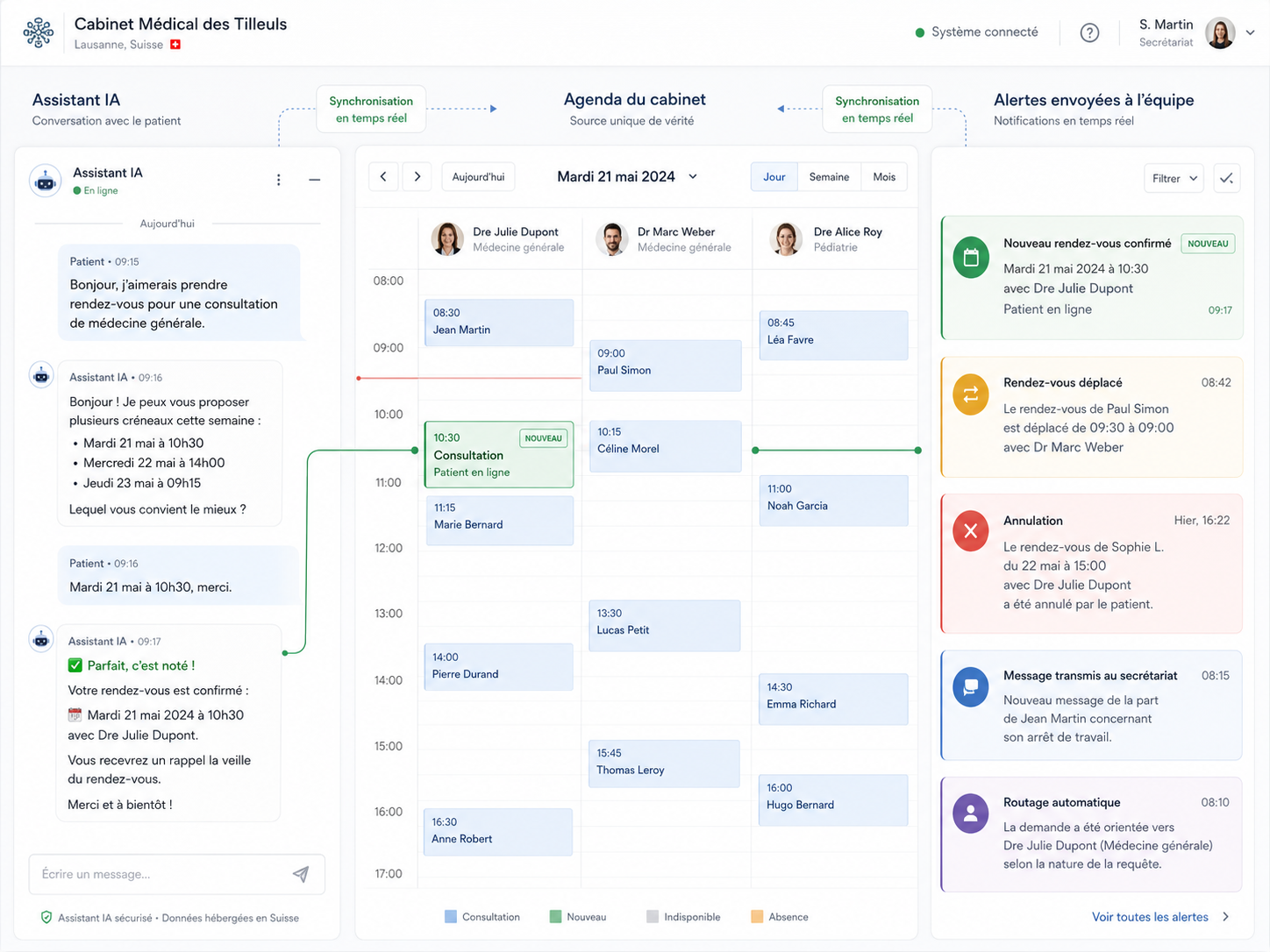Click Dr Marc Weber's photo
The width and height of the screenshot is (1270, 952).
point(612,238)
